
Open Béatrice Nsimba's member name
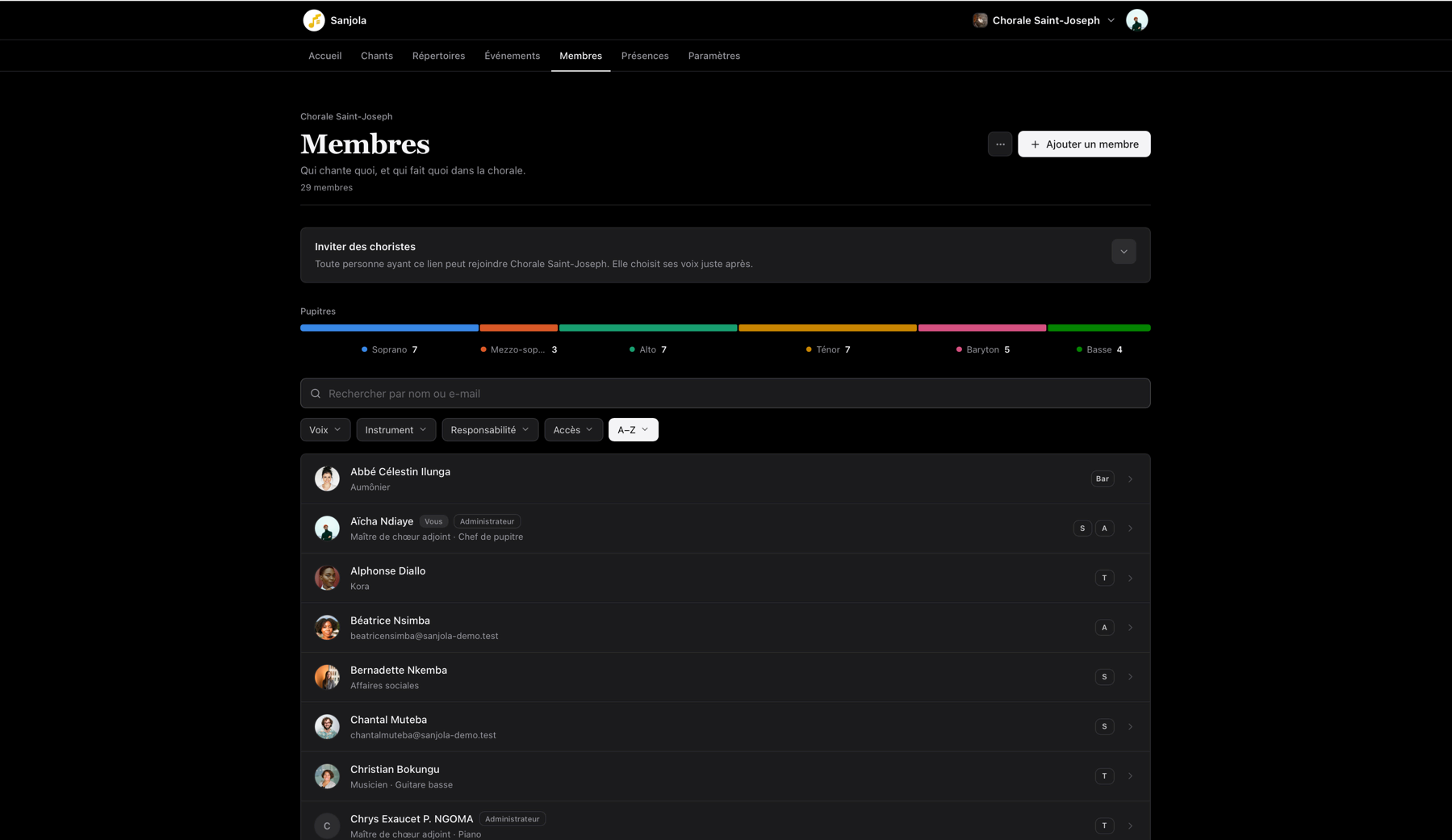click(x=390, y=621)
